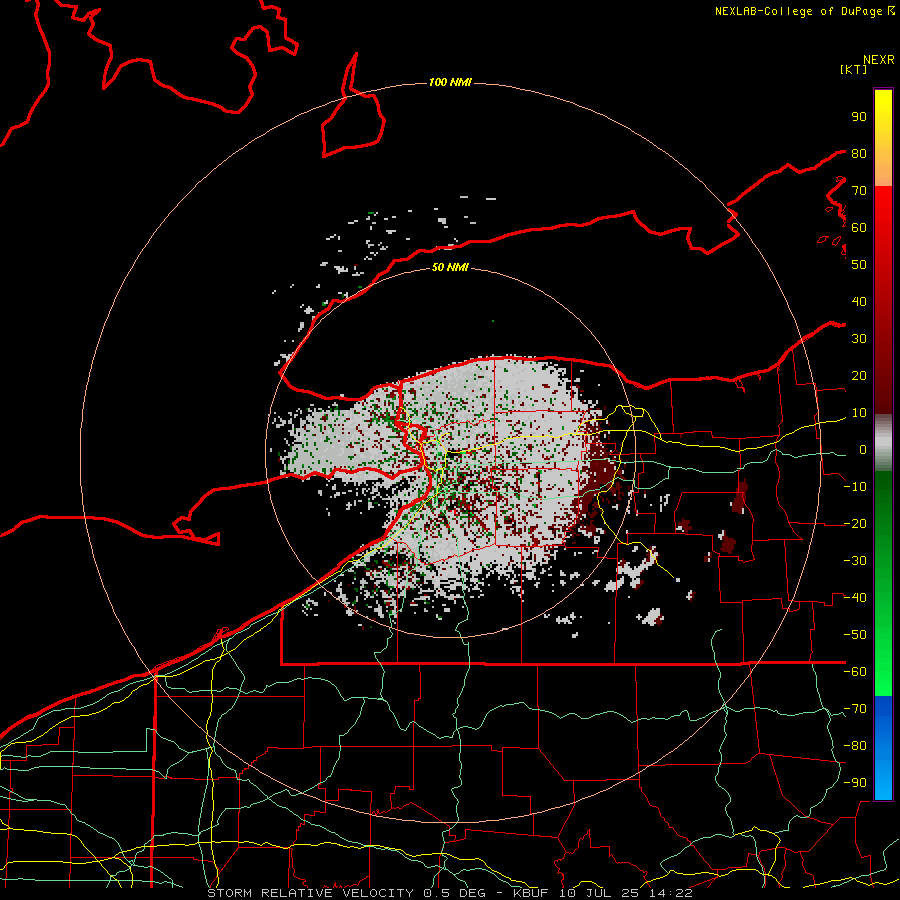The height and width of the screenshot is (900, 900).
Task: Click the -70 knot scale label
Action: [x=855, y=709]
